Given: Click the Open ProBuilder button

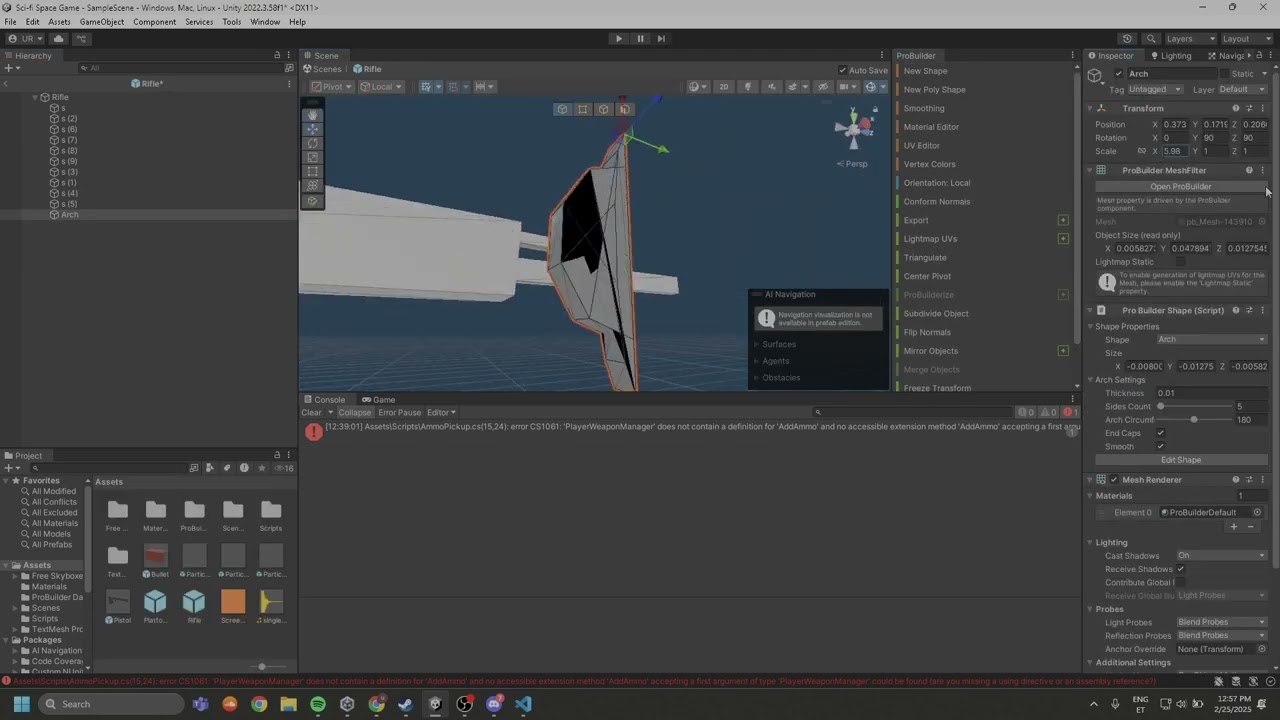Looking at the screenshot, I should pyautogui.click(x=1181, y=187).
